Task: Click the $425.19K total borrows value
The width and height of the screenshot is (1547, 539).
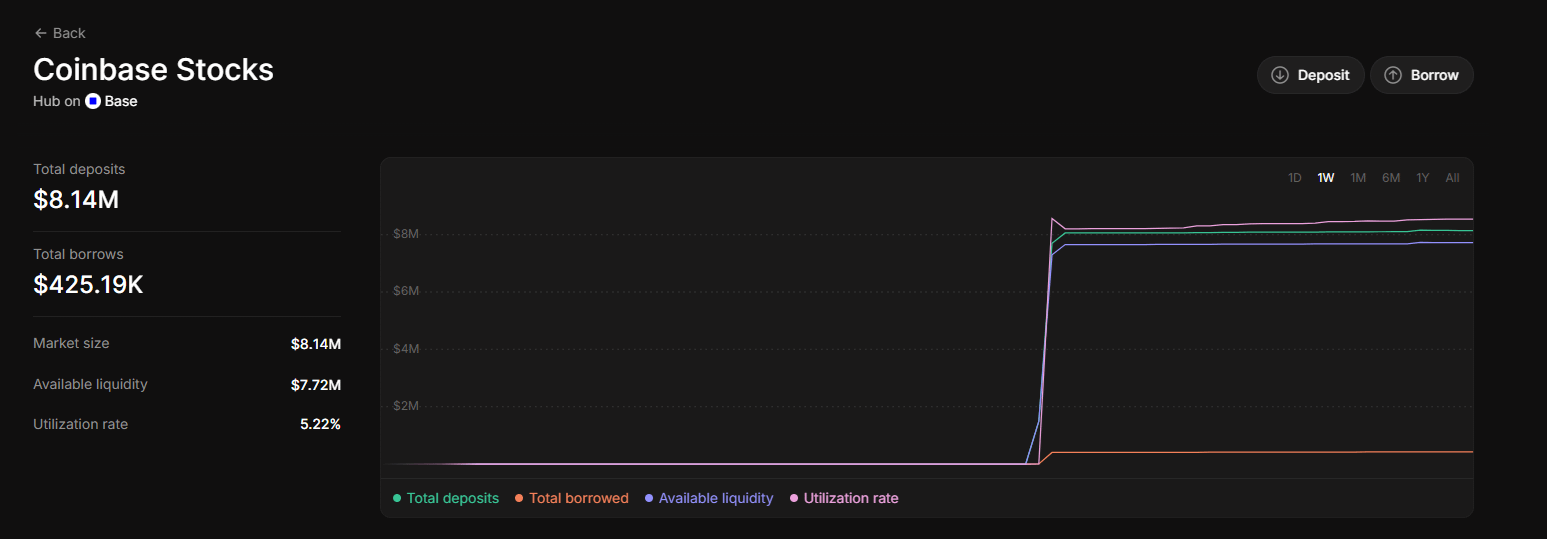Action: 88,284
